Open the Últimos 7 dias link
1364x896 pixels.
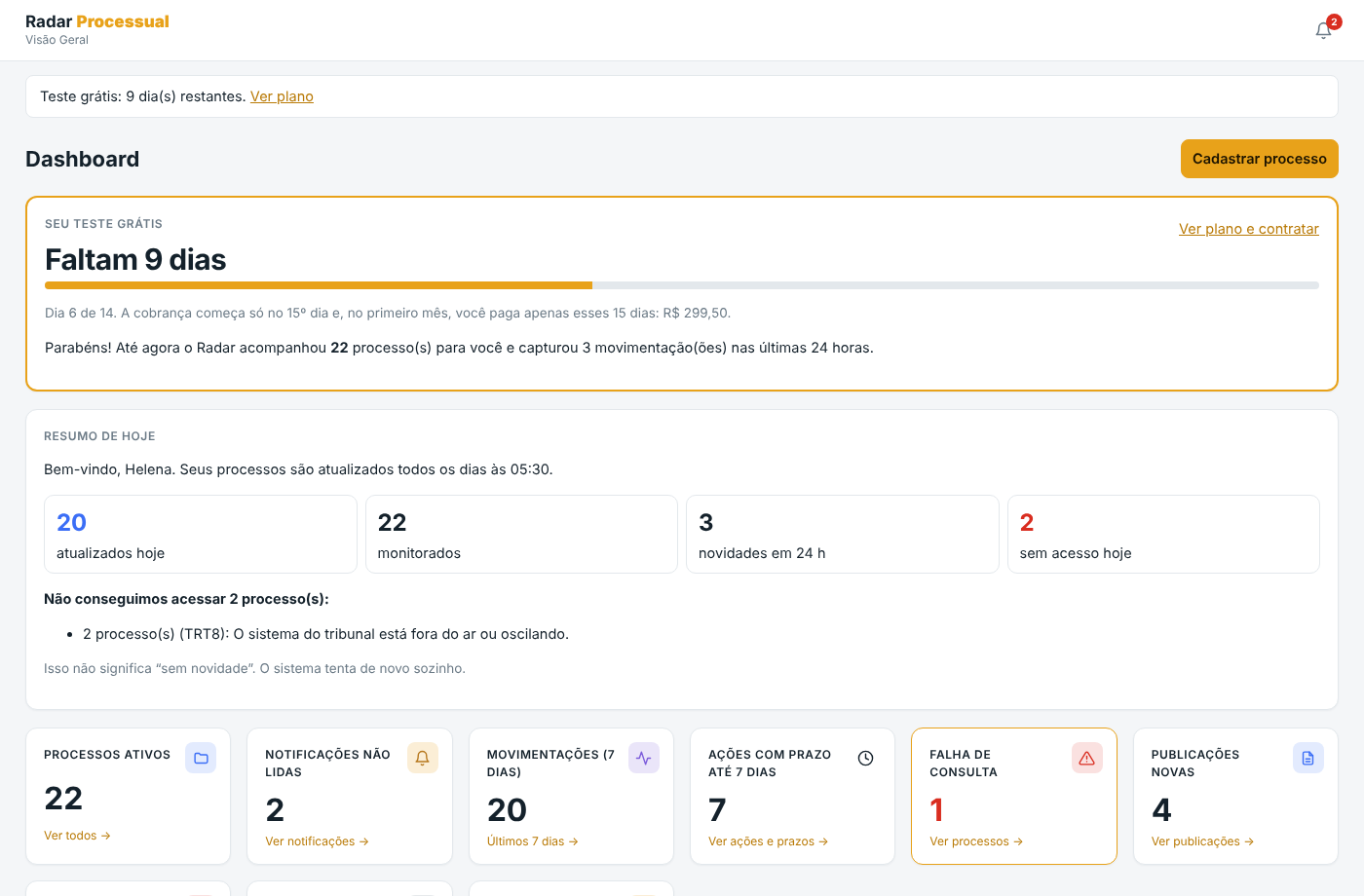click(533, 841)
